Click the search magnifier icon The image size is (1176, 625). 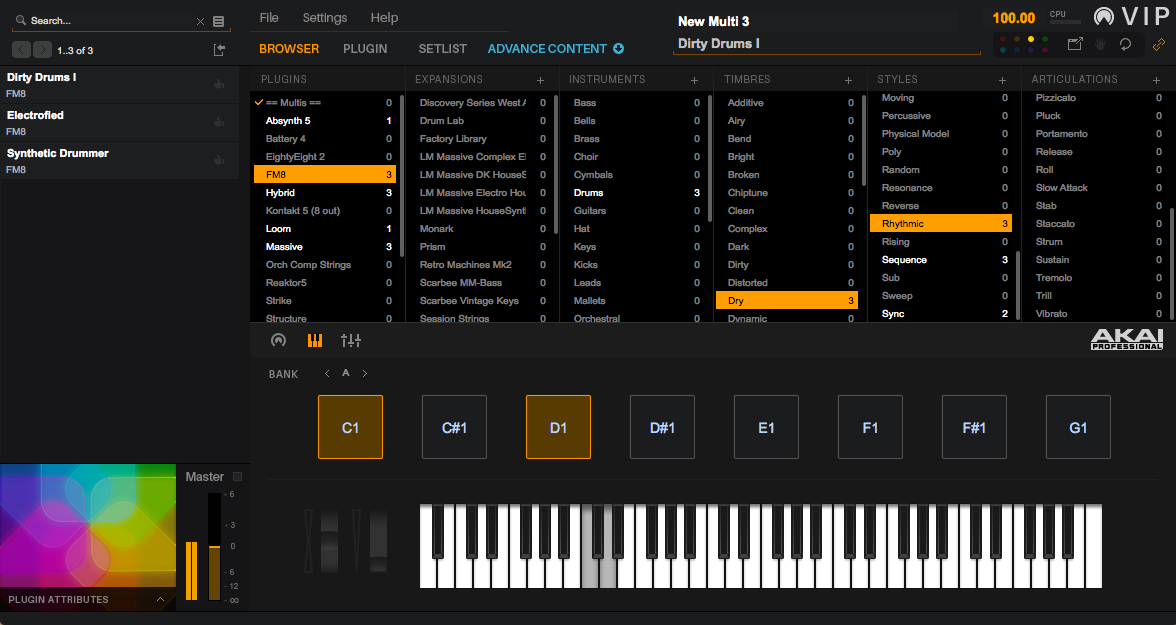pos(21,21)
